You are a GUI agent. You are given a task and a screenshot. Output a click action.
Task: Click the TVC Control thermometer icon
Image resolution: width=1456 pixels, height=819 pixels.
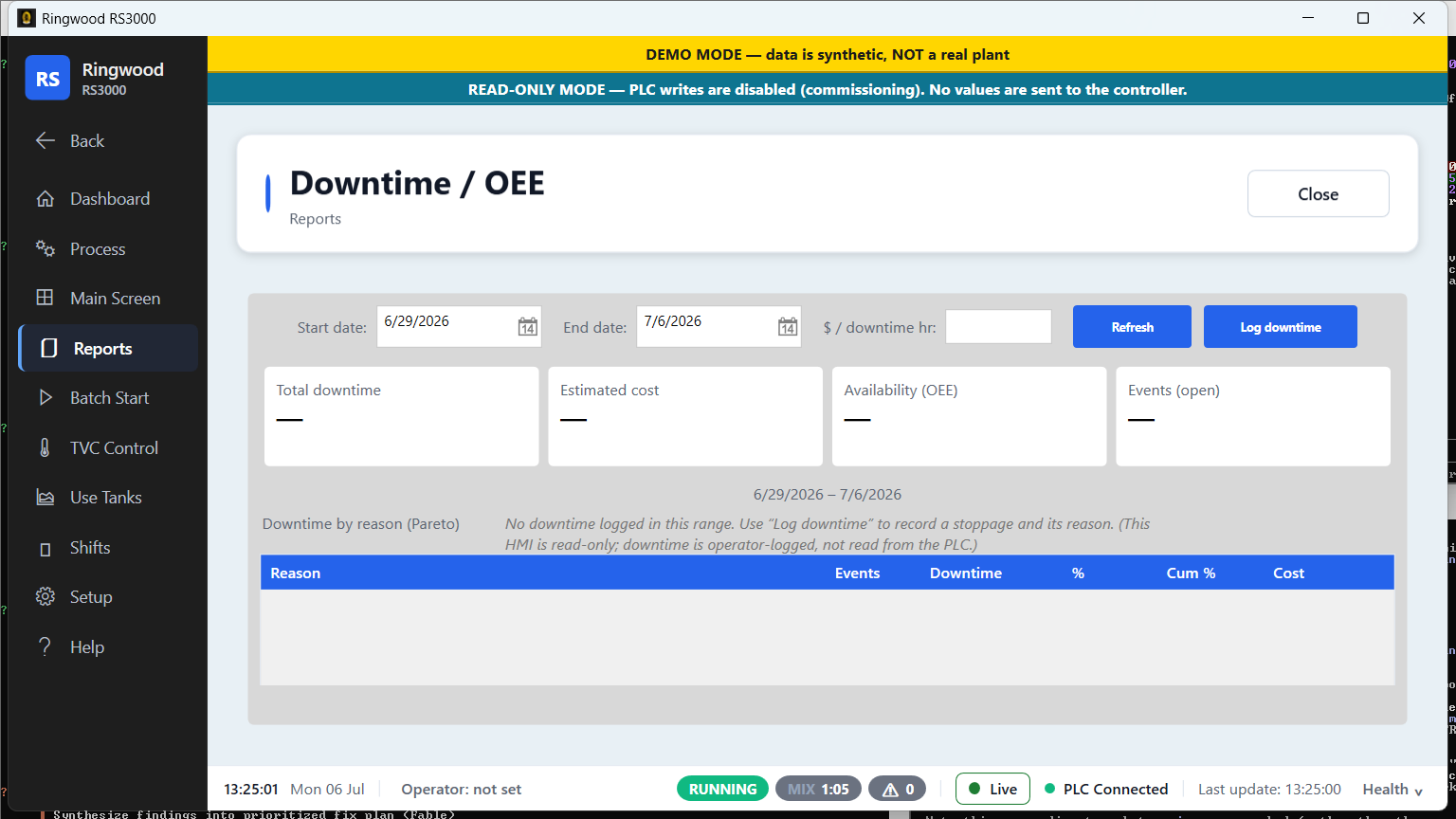tap(45, 448)
